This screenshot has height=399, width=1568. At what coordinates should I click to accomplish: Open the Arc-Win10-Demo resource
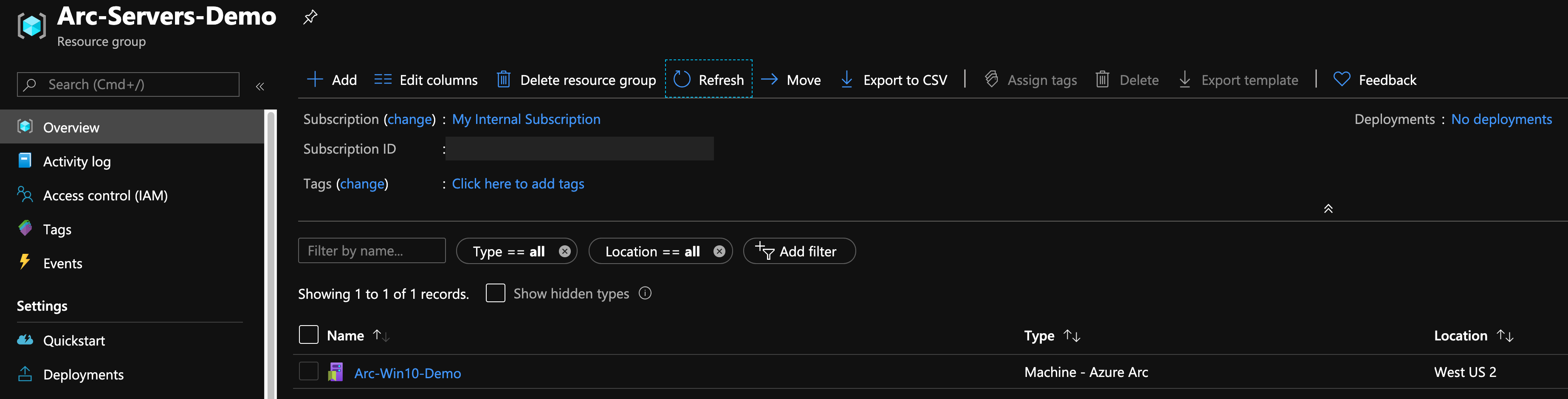407,373
